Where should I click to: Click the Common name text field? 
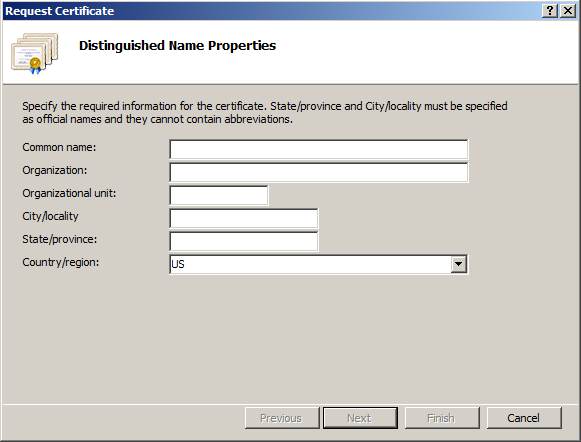click(319, 149)
